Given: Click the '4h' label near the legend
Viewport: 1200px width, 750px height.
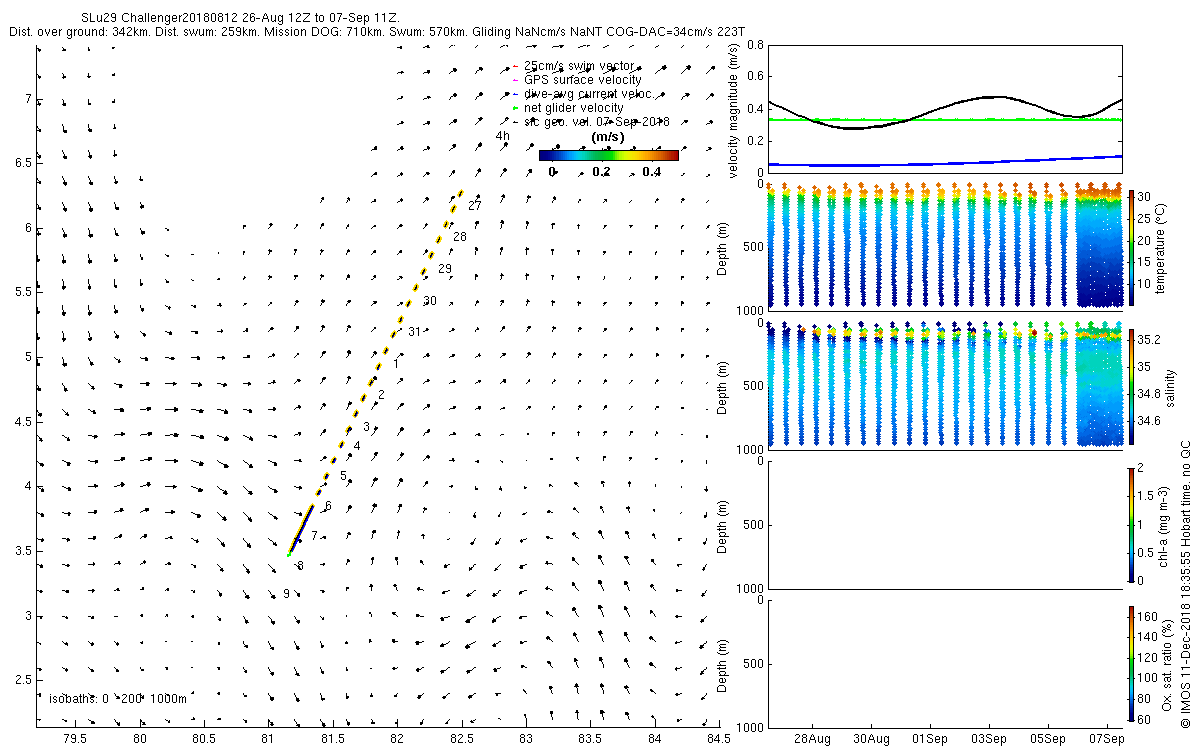Looking at the screenshot, I should coord(502,136).
